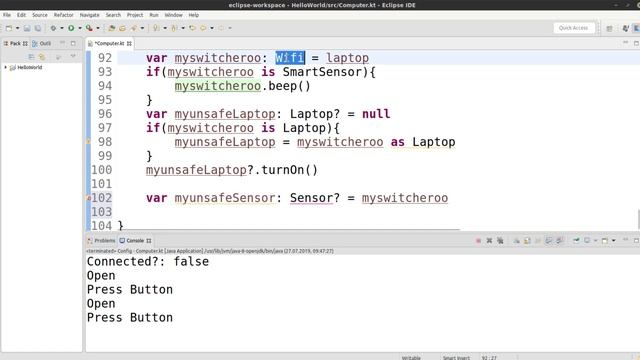
Task: Click the warning marker on line 102
Action: coord(89,198)
